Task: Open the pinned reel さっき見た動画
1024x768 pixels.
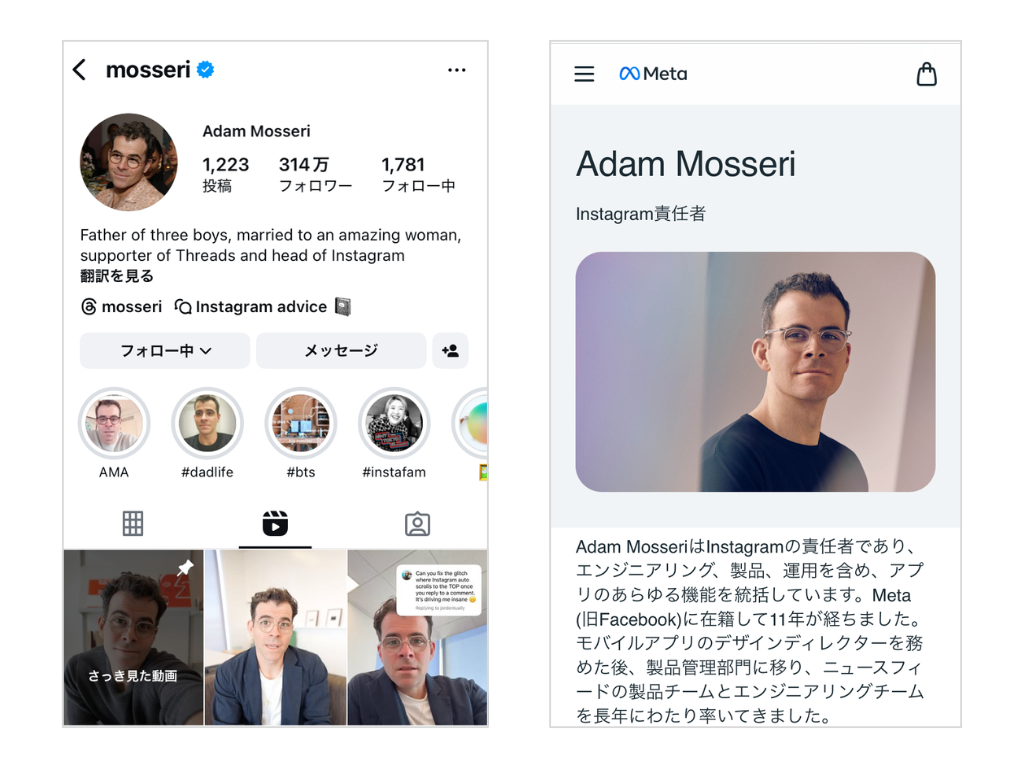Action: click(133, 637)
